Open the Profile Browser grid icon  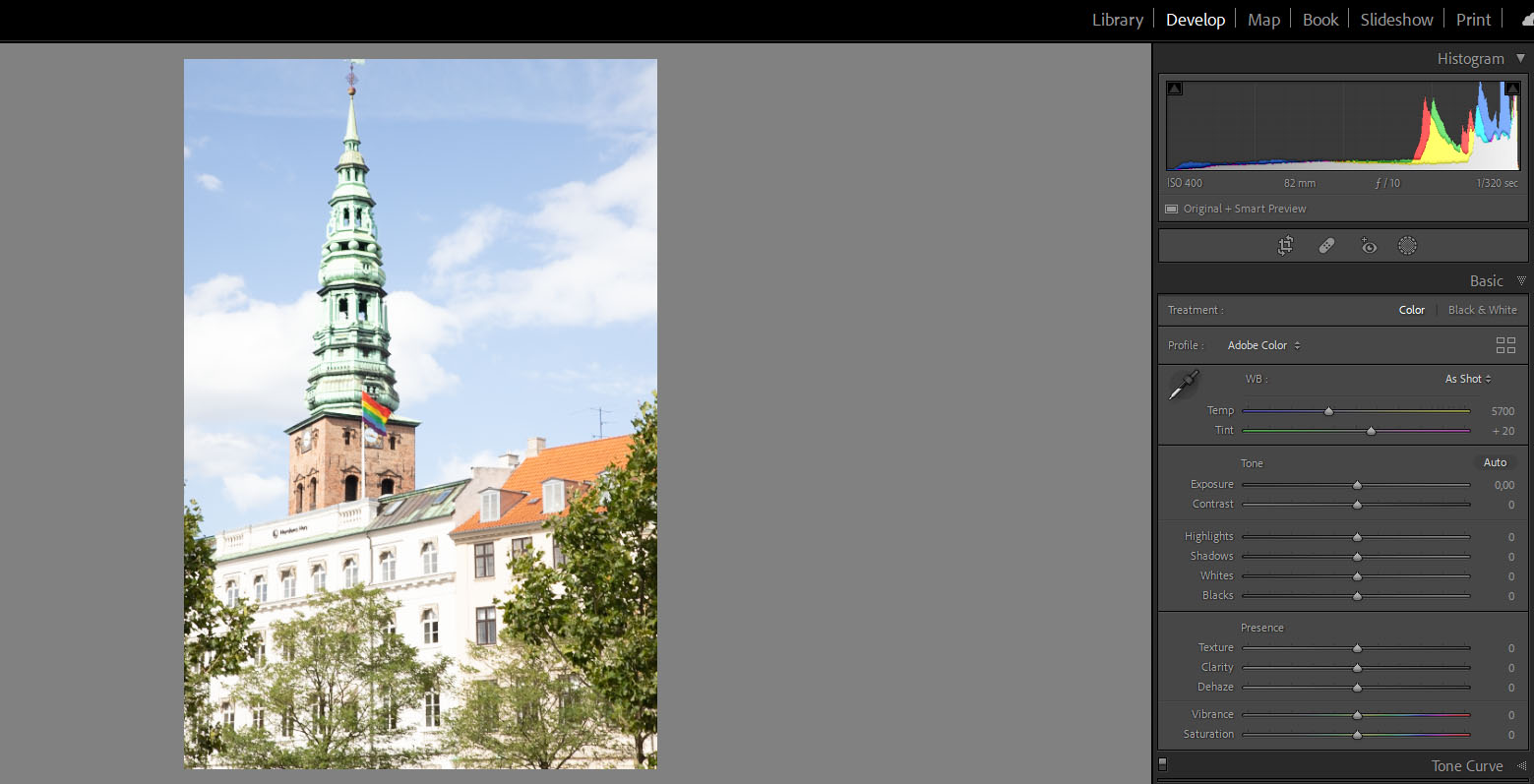point(1505,345)
